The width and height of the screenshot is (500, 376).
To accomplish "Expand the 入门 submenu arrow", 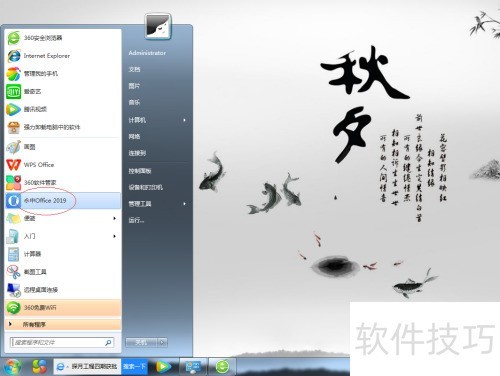I will point(114,236).
